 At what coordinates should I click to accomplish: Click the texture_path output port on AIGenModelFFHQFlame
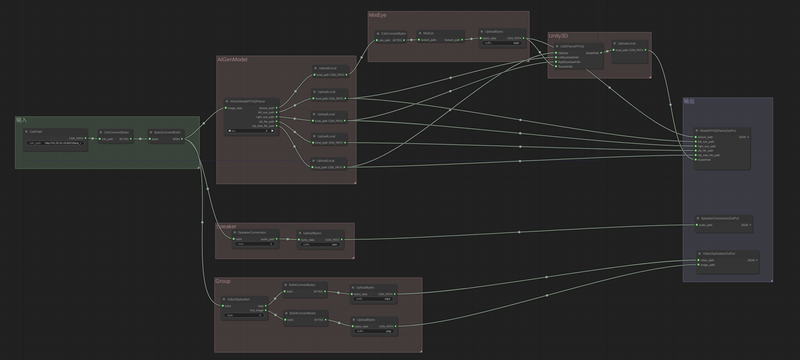(277, 108)
